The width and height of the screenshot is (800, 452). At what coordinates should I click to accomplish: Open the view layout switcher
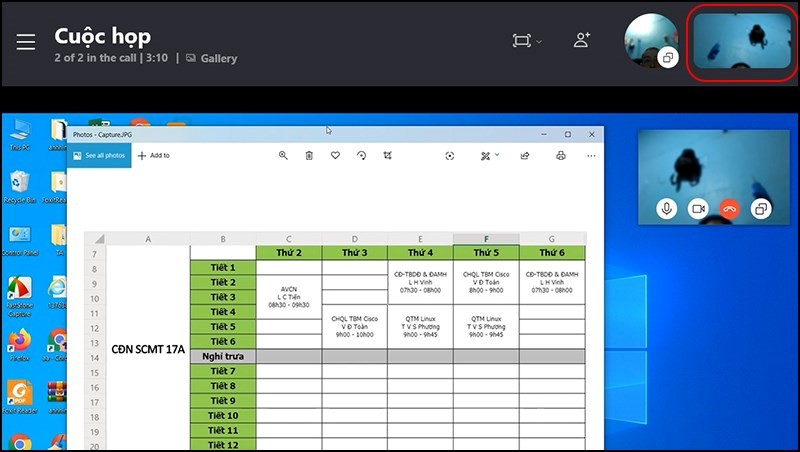527,41
